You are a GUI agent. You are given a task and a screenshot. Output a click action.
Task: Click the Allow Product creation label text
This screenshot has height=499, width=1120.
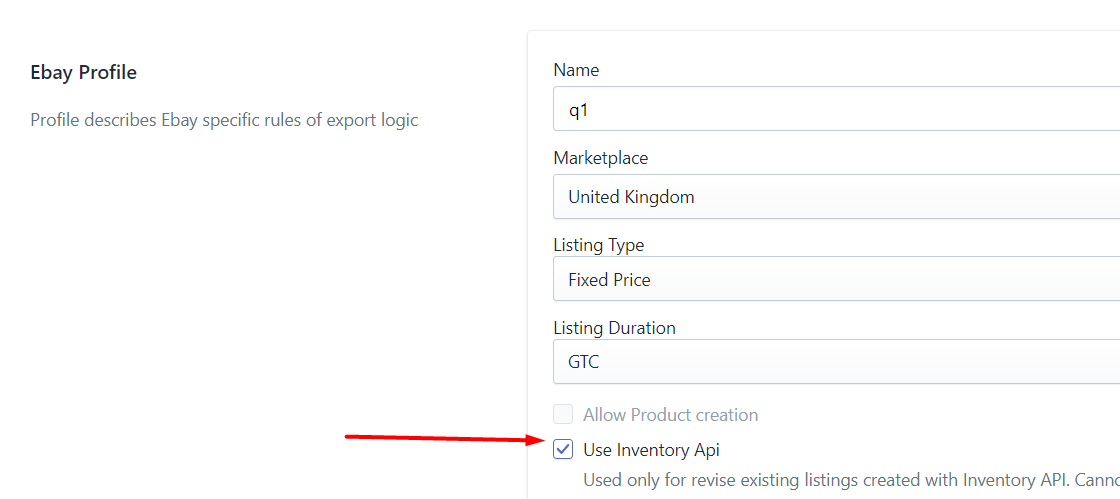(671, 415)
